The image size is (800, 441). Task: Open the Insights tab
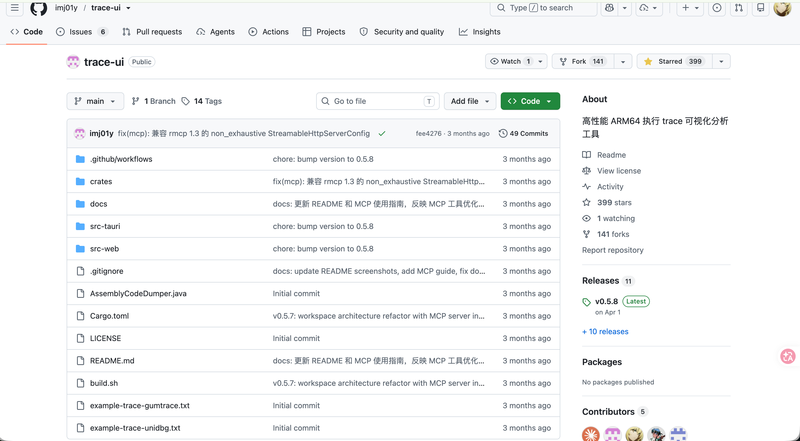click(x=480, y=32)
